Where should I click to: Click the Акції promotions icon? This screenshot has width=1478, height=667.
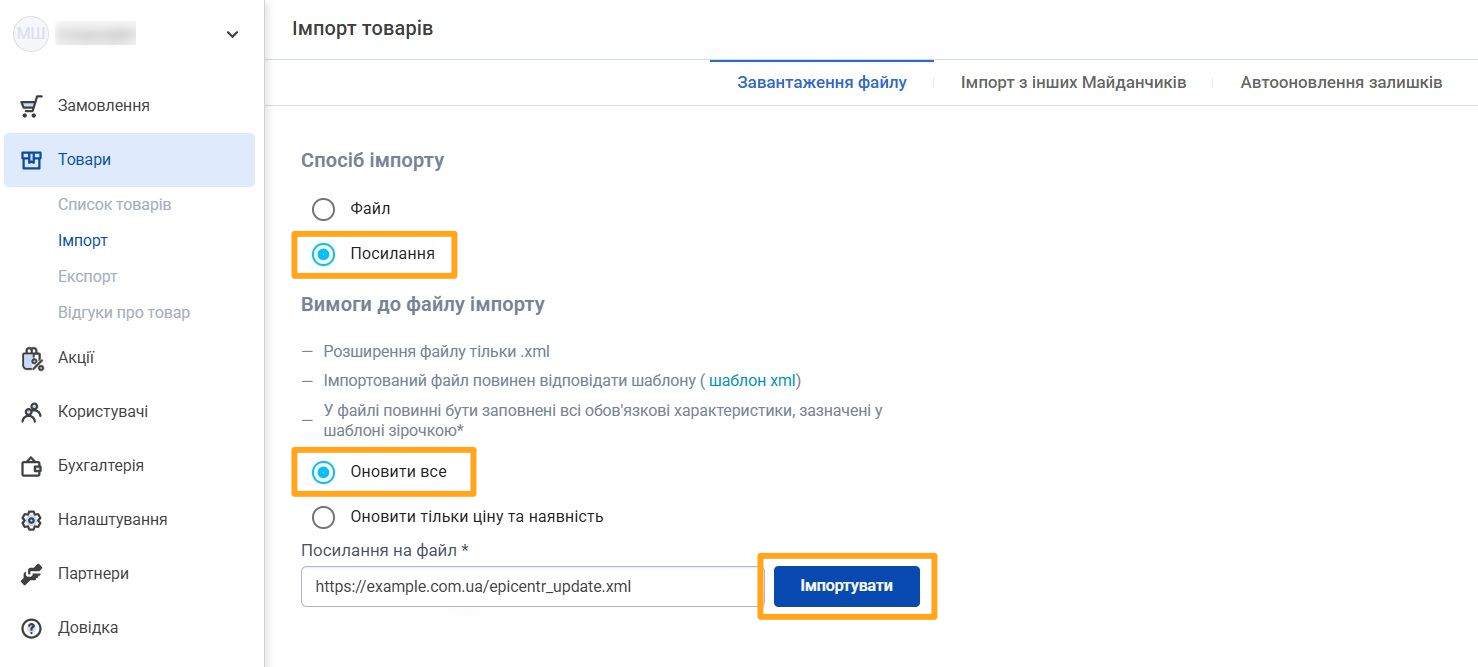click(31, 357)
